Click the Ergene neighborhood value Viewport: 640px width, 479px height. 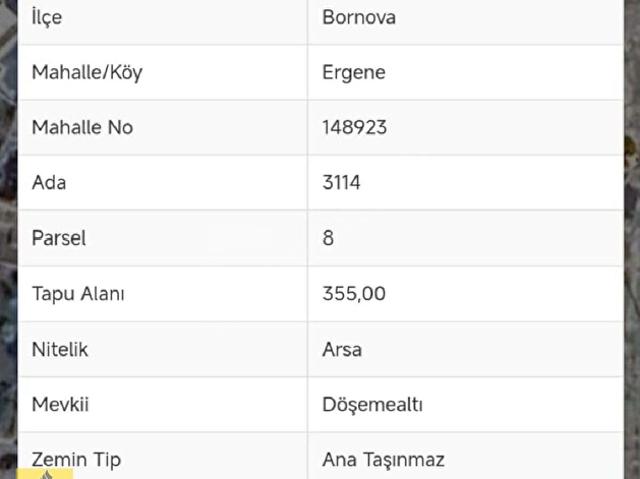coord(354,72)
